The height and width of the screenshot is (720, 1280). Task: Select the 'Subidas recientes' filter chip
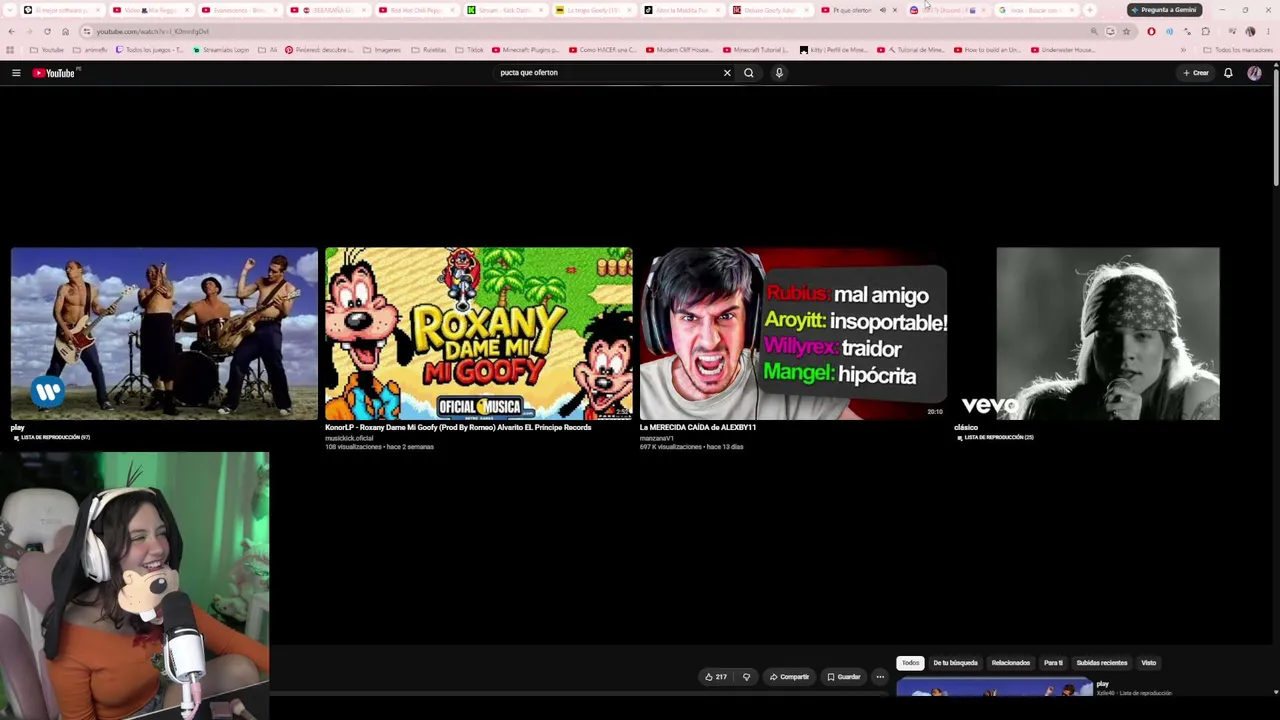(x=1101, y=663)
